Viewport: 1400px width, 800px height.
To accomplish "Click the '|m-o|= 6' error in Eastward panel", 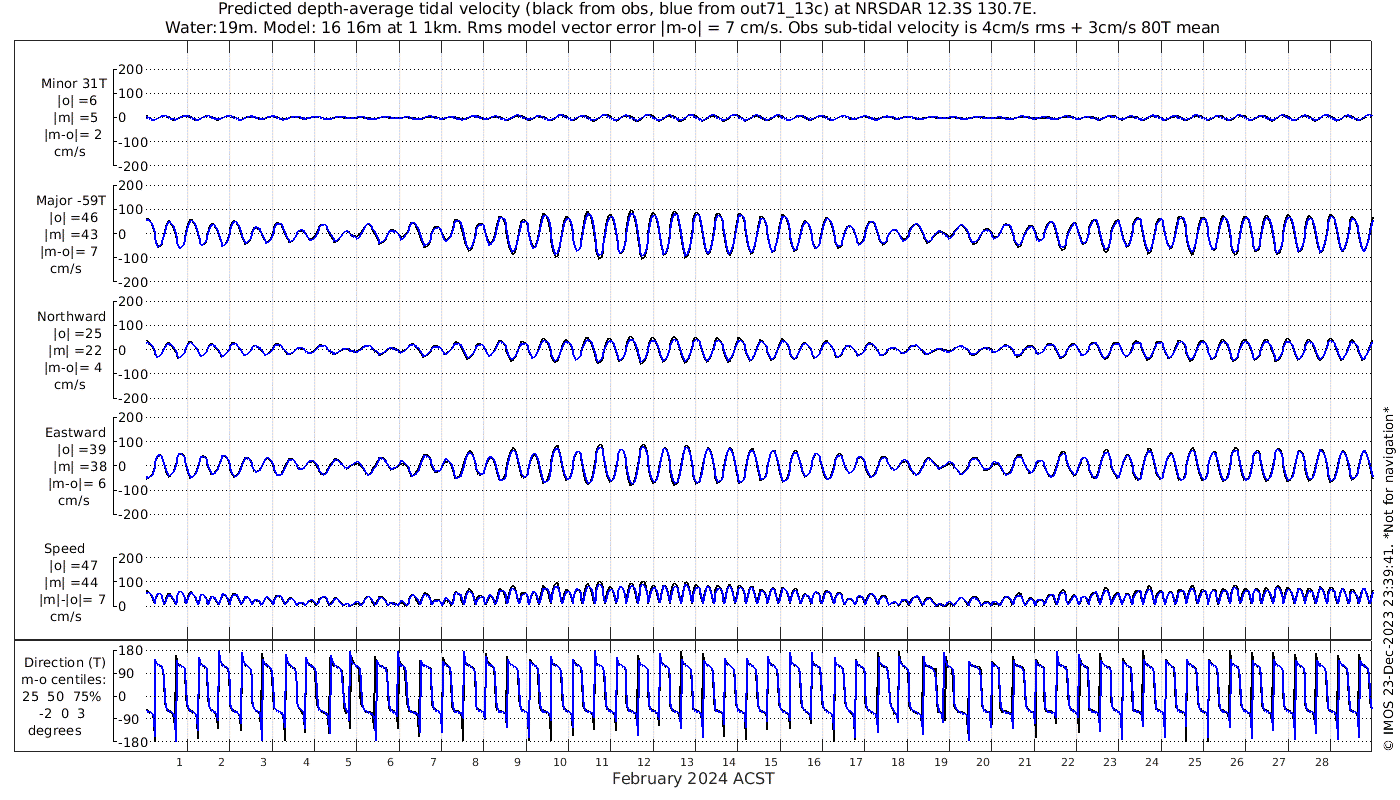I will (x=77, y=483).
